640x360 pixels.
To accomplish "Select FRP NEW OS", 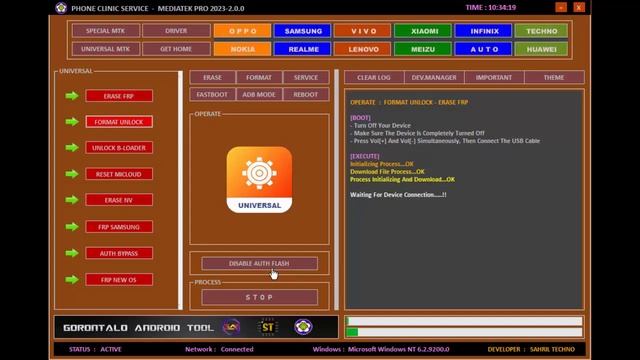I will tap(119, 280).
